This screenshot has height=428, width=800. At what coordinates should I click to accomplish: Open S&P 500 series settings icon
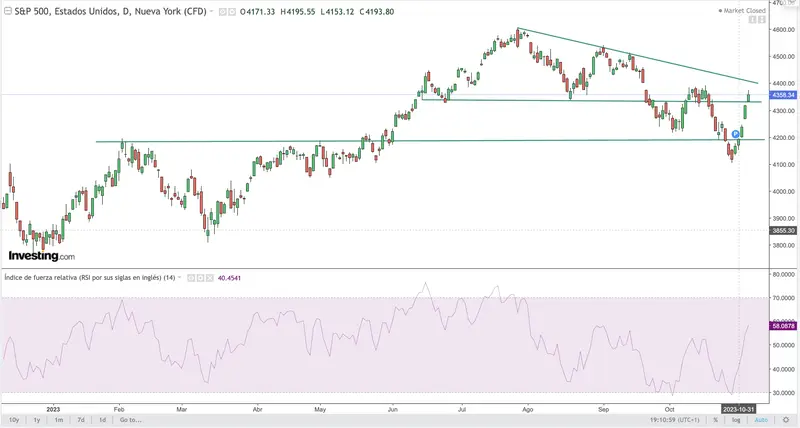[x=232, y=12]
